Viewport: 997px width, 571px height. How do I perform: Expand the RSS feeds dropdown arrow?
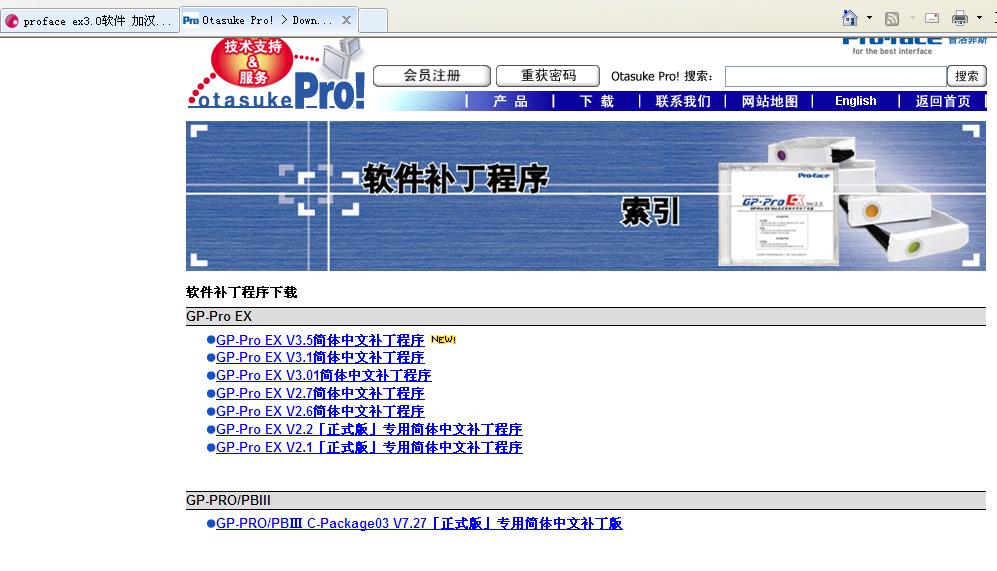(910, 18)
